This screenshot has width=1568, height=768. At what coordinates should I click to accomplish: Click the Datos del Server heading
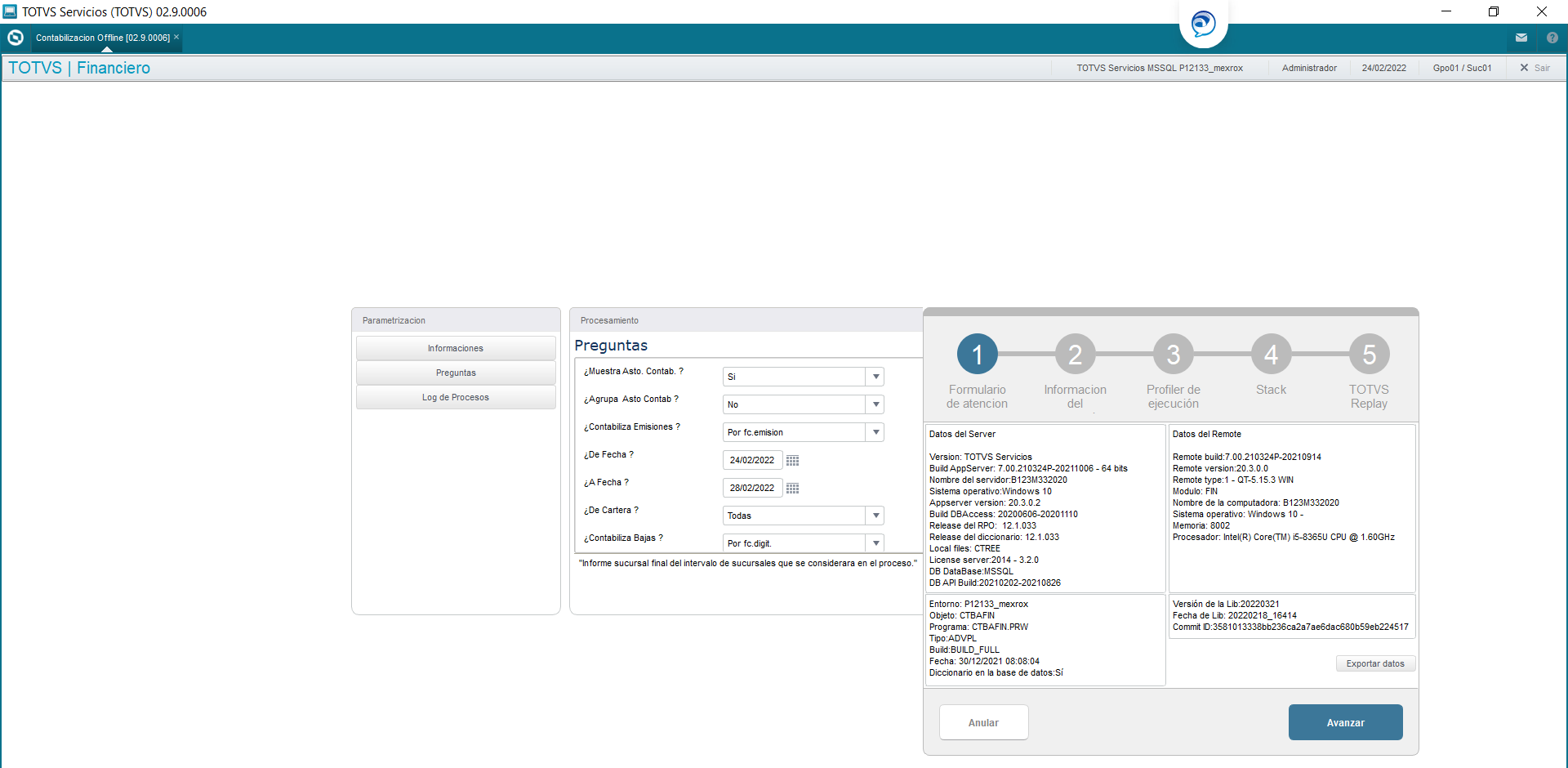962,434
